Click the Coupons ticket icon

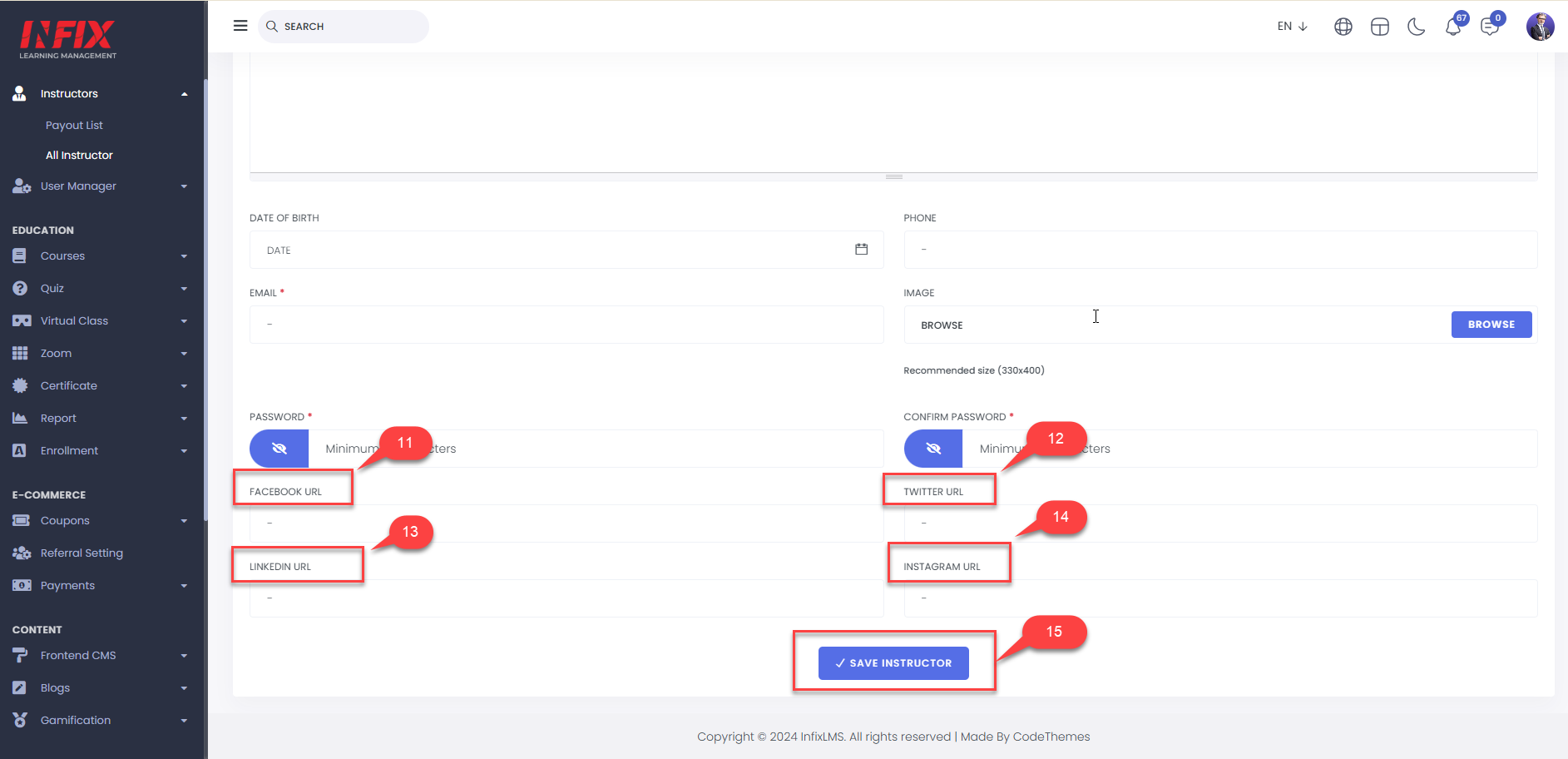pyautogui.click(x=21, y=520)
